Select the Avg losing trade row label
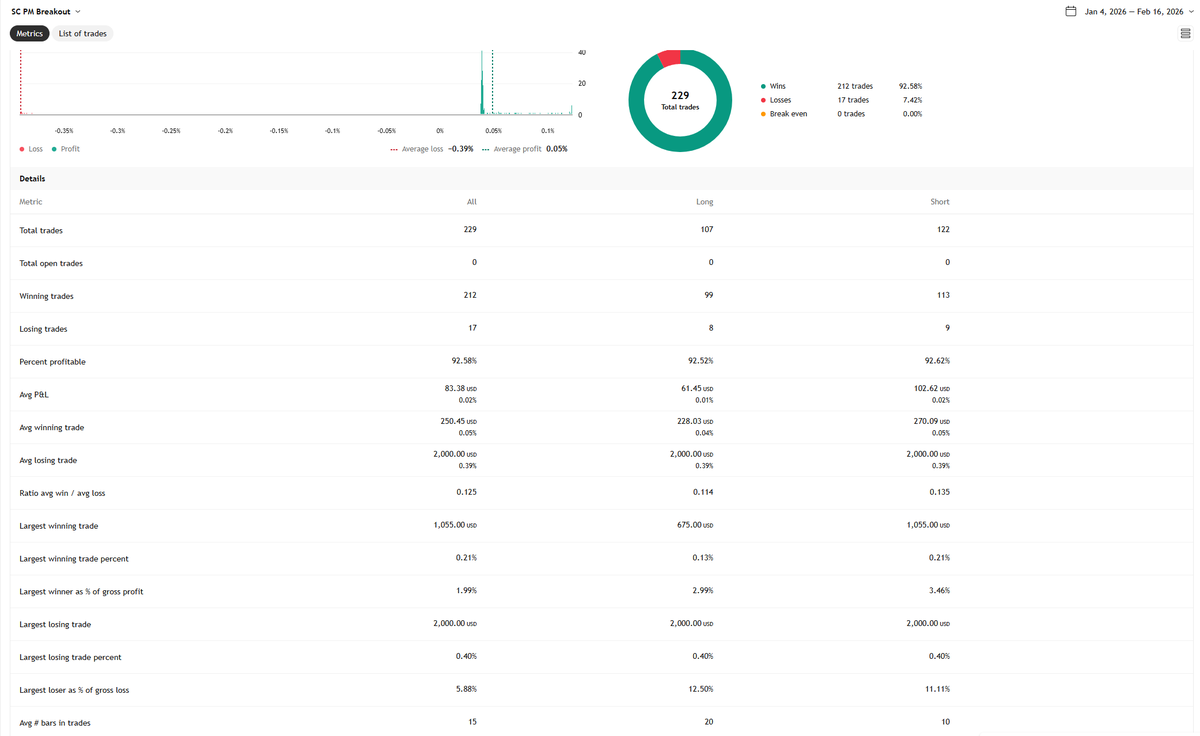 (x=48, y=461)
